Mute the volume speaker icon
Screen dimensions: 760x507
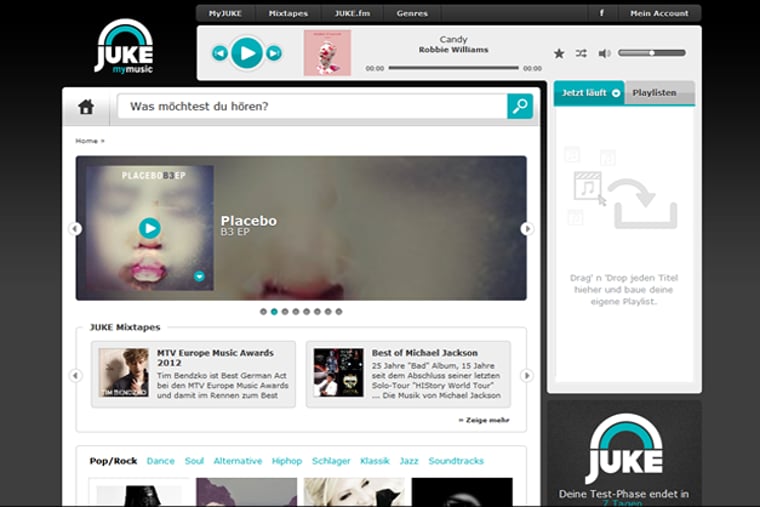point(604,53)
